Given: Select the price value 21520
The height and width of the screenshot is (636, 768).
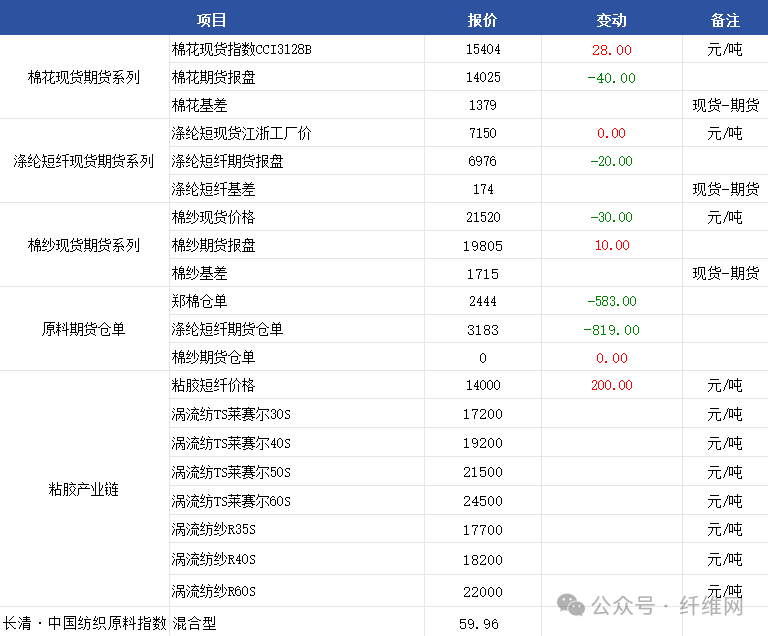Looking at the screenshot, I should (x=483, y=217).
